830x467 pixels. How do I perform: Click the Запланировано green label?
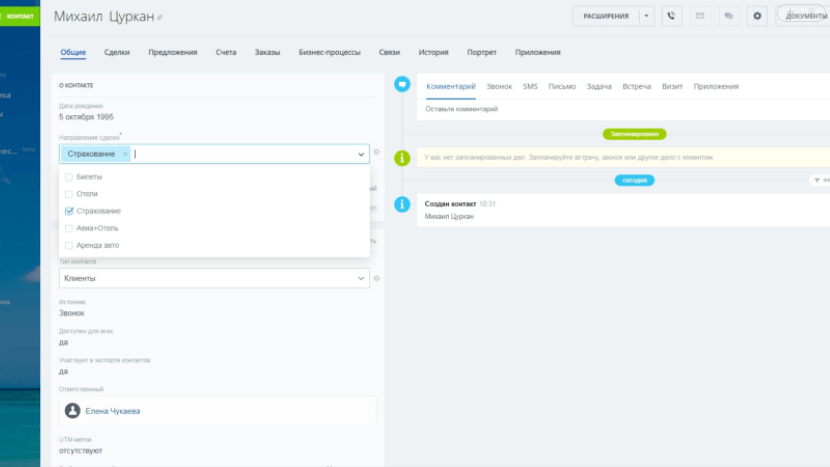pos(634,134)
